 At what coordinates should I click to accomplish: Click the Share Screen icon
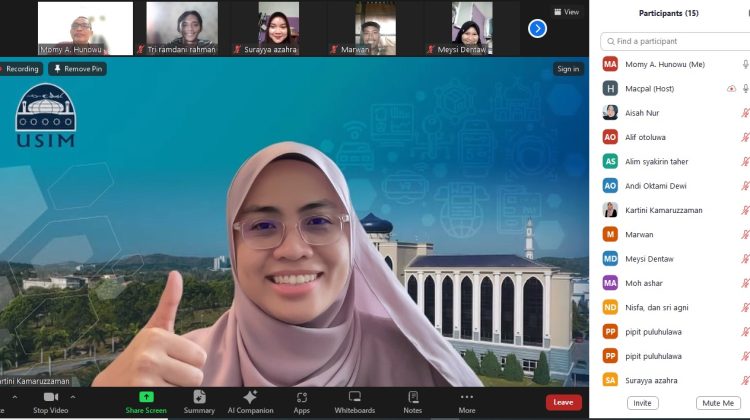(x=146, y=397)
